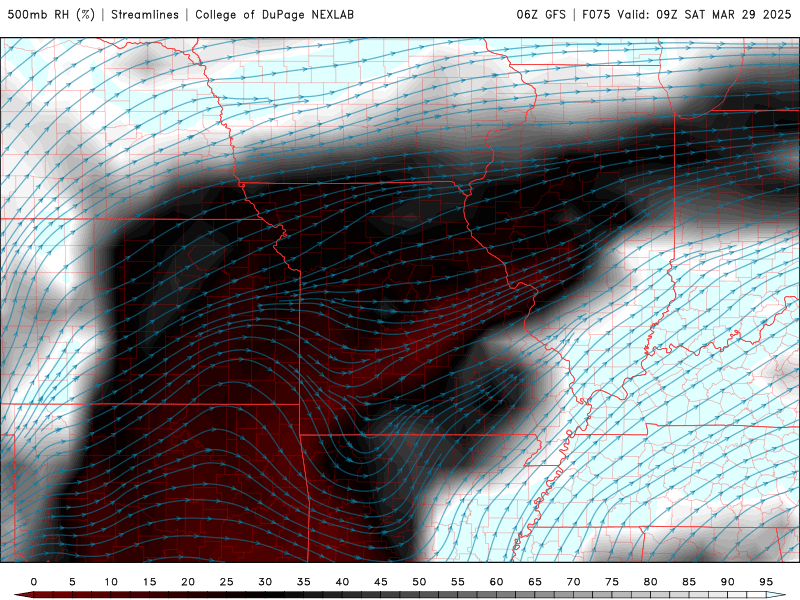Choose the "70" scale label
Screen dimensions: 800x600
pos(573,582)
